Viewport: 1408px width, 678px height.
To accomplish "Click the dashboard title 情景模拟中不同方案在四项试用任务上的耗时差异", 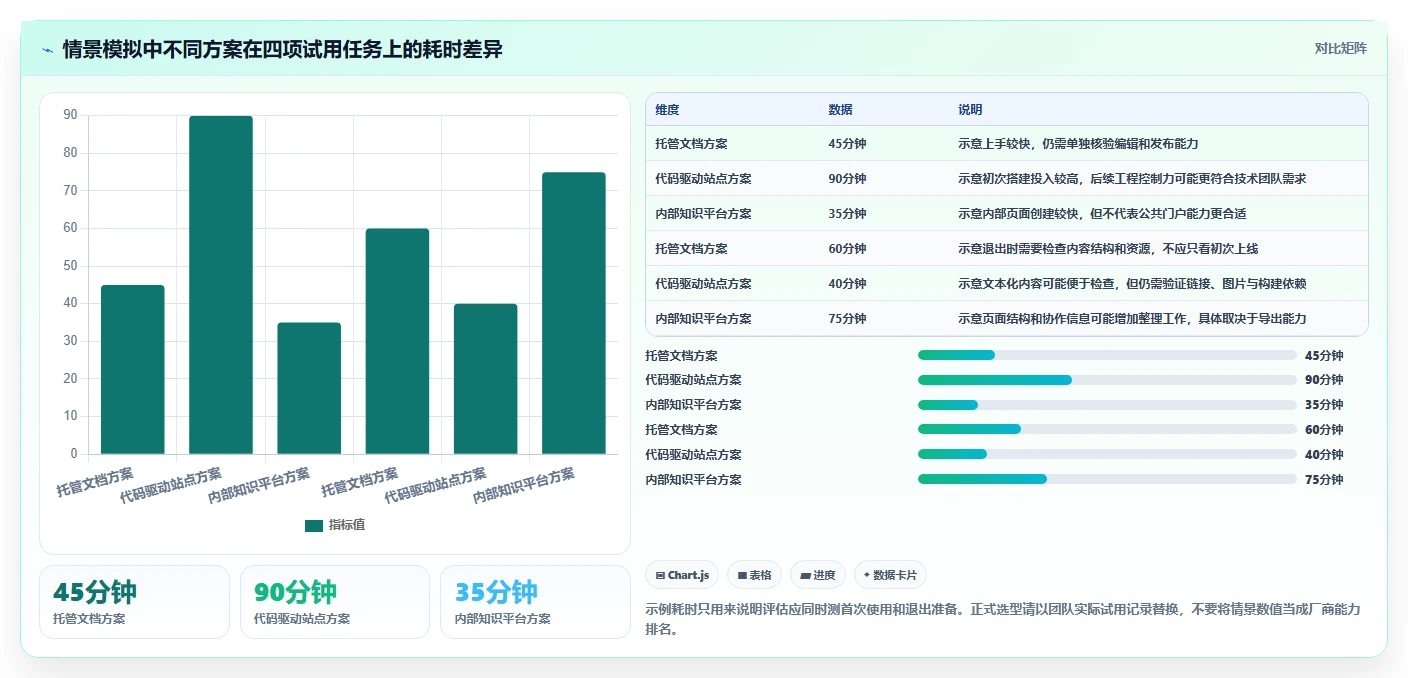I will point(282,49).
